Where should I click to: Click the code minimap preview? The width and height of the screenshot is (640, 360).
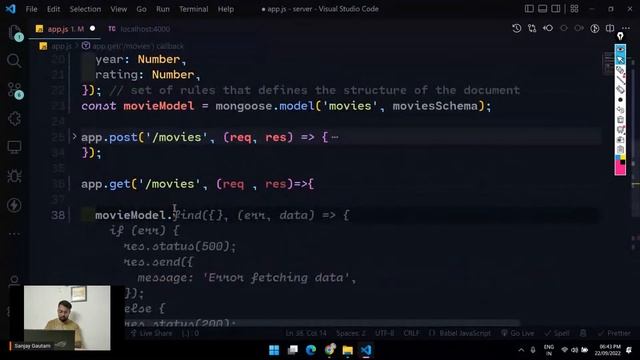pyautogui.click(x=608, y=64)
